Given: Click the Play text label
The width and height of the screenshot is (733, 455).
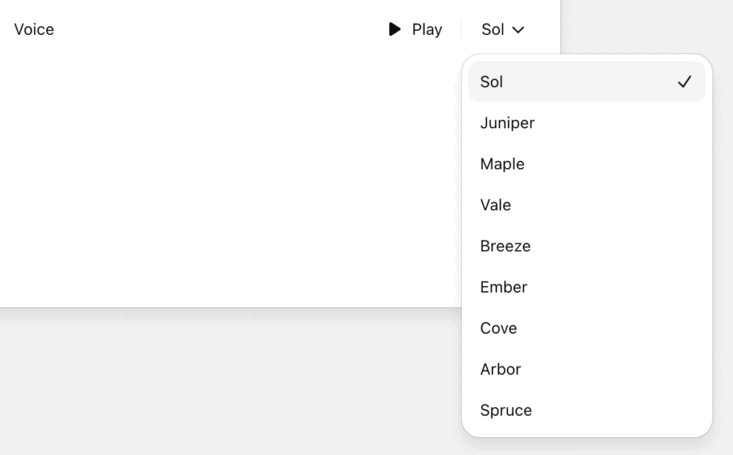Looking at the screenshot, I should pos(427,29).
